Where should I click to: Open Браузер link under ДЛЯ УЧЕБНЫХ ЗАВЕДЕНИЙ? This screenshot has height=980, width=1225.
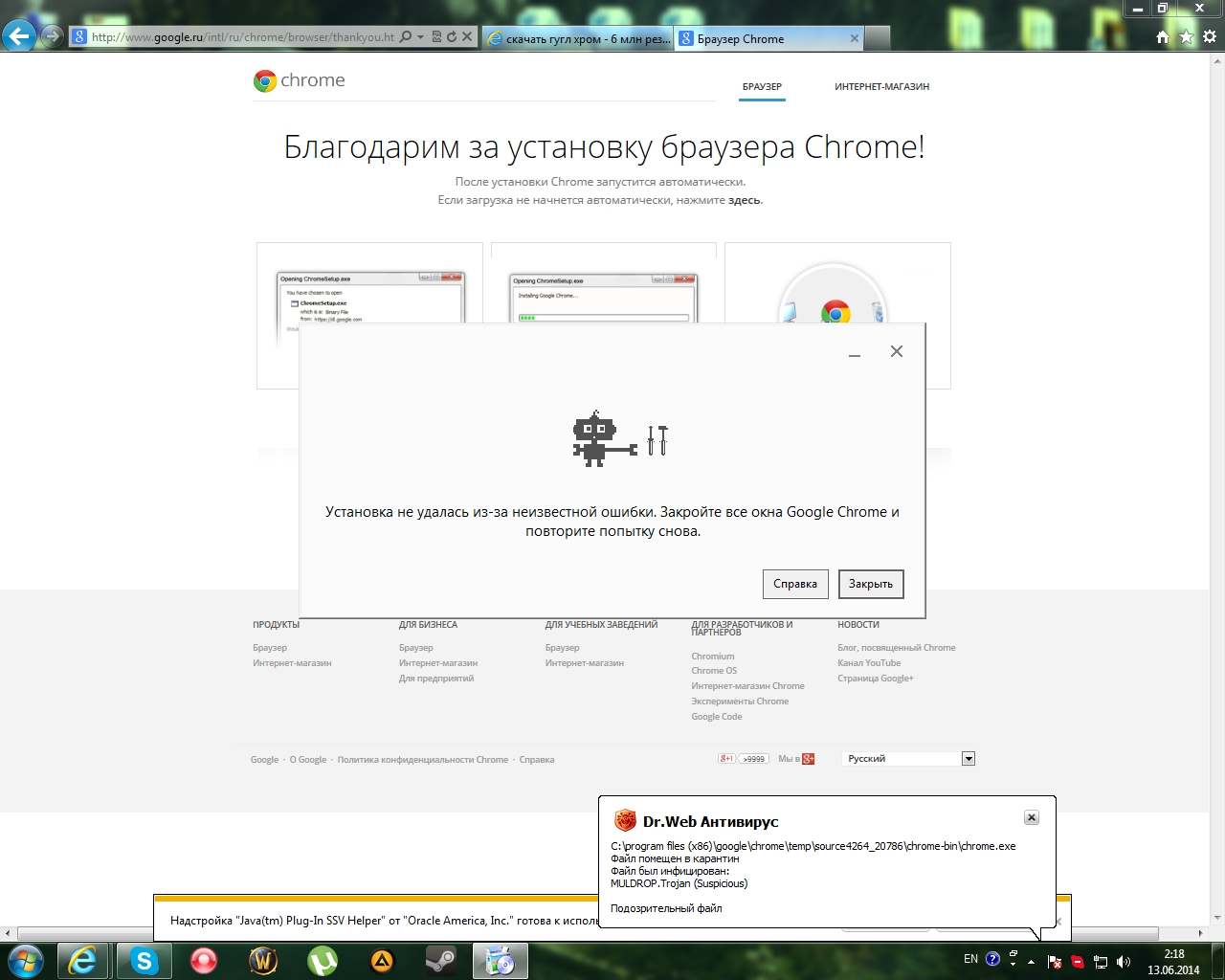563,648
